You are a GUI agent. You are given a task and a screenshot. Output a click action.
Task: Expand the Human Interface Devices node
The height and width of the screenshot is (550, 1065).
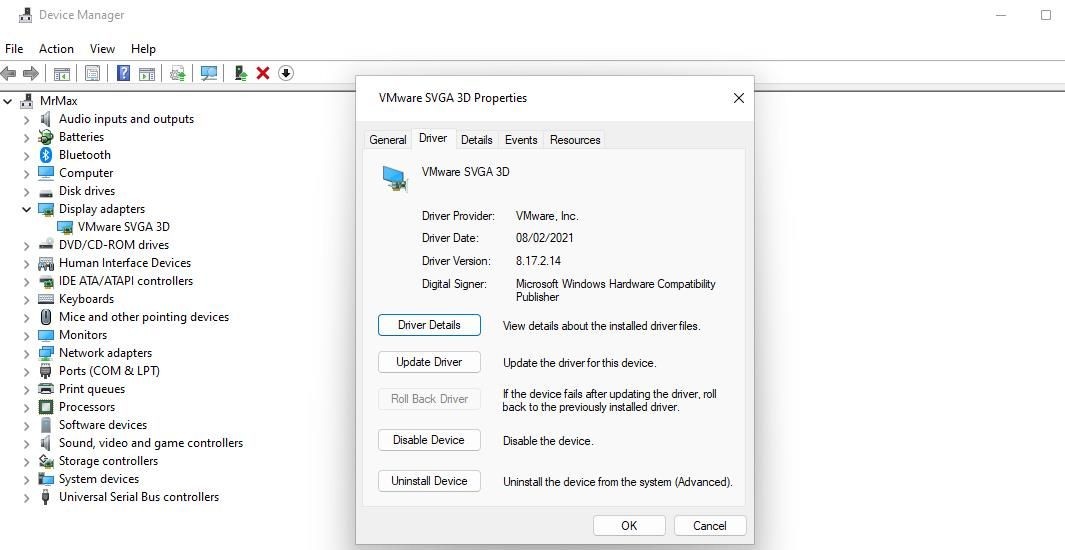26,263
